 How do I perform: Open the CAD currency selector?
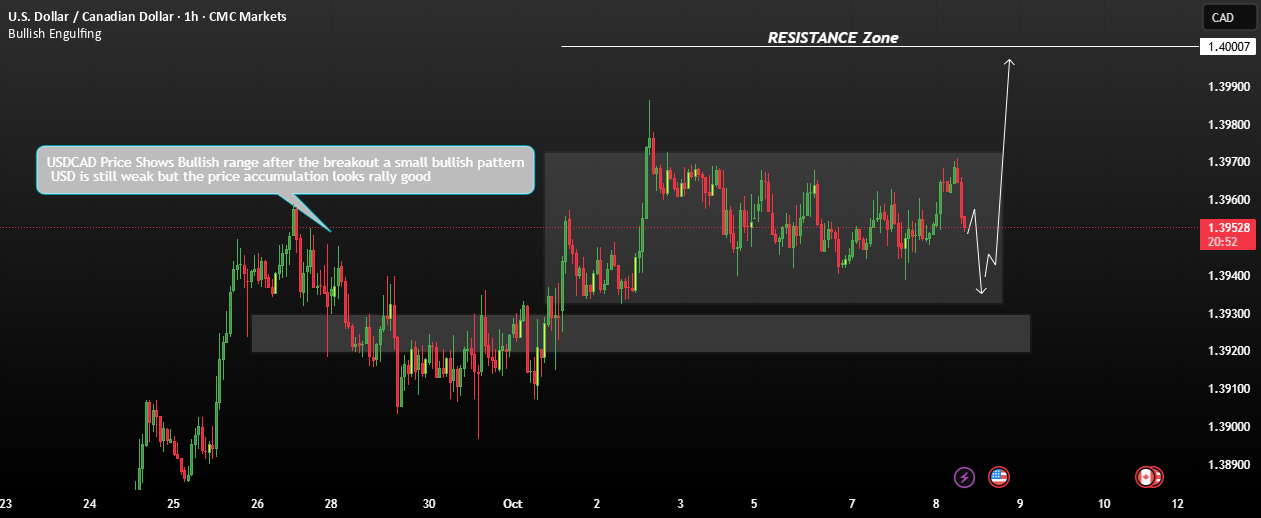pyautogui.click(x=1228, y=17)
